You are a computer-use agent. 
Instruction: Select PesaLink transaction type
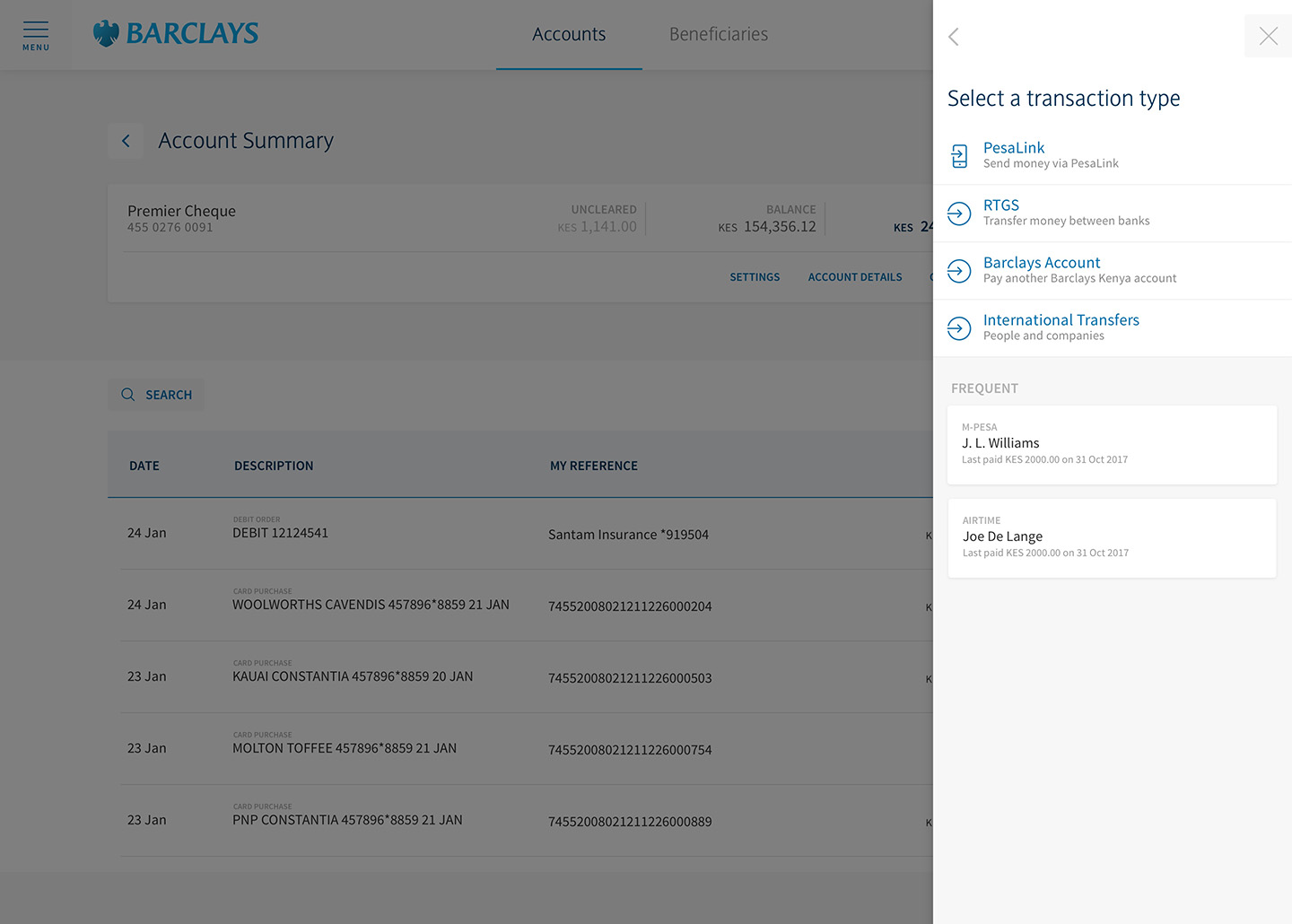coord(1113,156)
